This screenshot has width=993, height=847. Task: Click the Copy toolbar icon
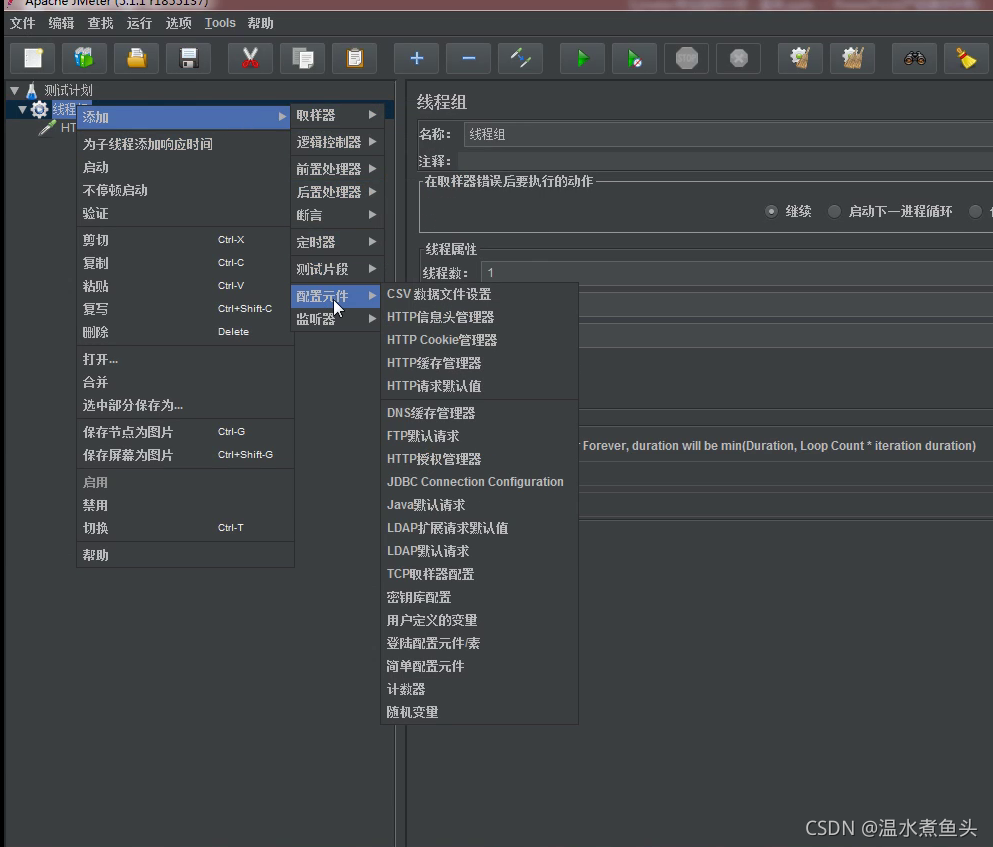303,58
